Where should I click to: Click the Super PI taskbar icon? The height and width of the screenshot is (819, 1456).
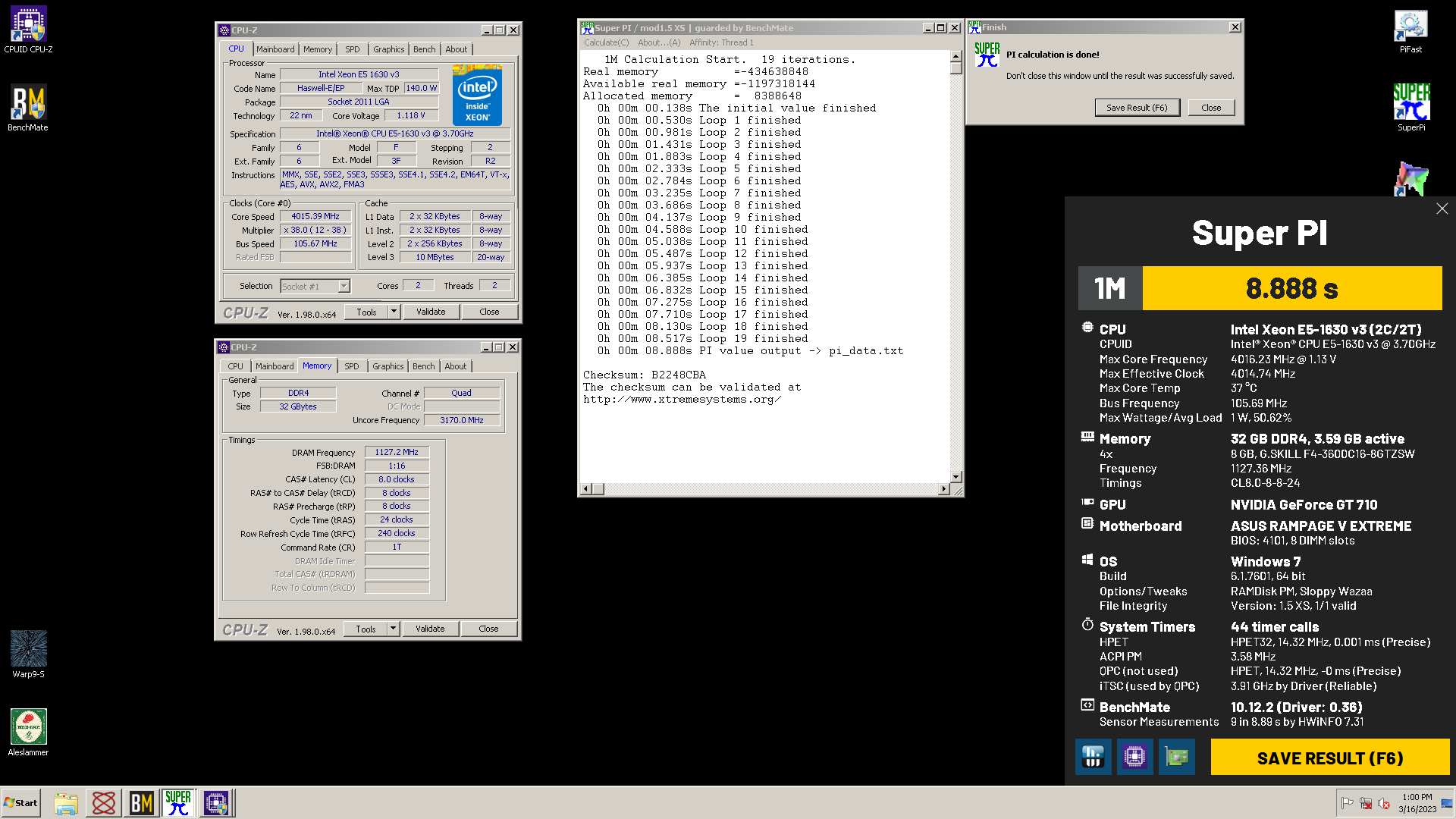coord(178,803)
